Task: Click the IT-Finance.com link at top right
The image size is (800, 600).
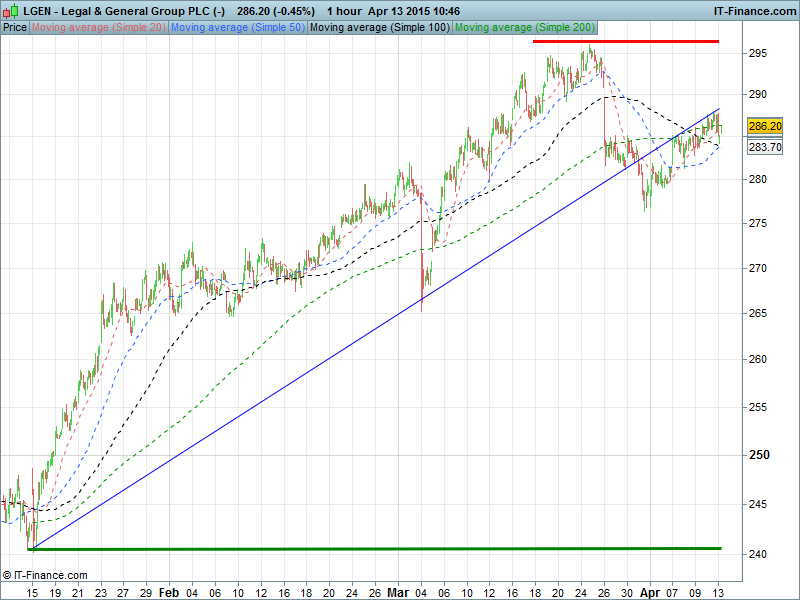Action: tap(753, 10)
